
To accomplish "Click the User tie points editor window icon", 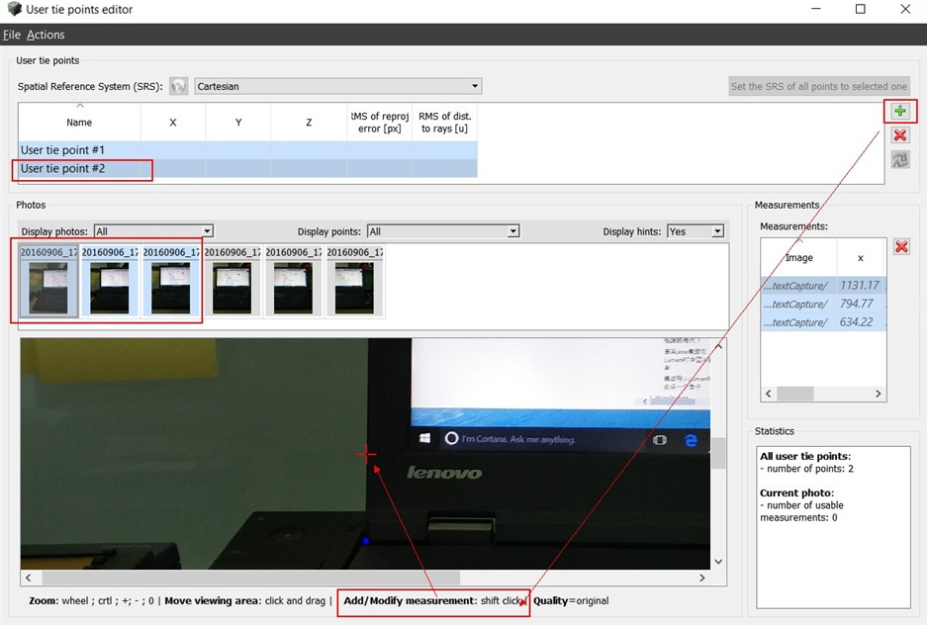I will (x=13, y=10).
